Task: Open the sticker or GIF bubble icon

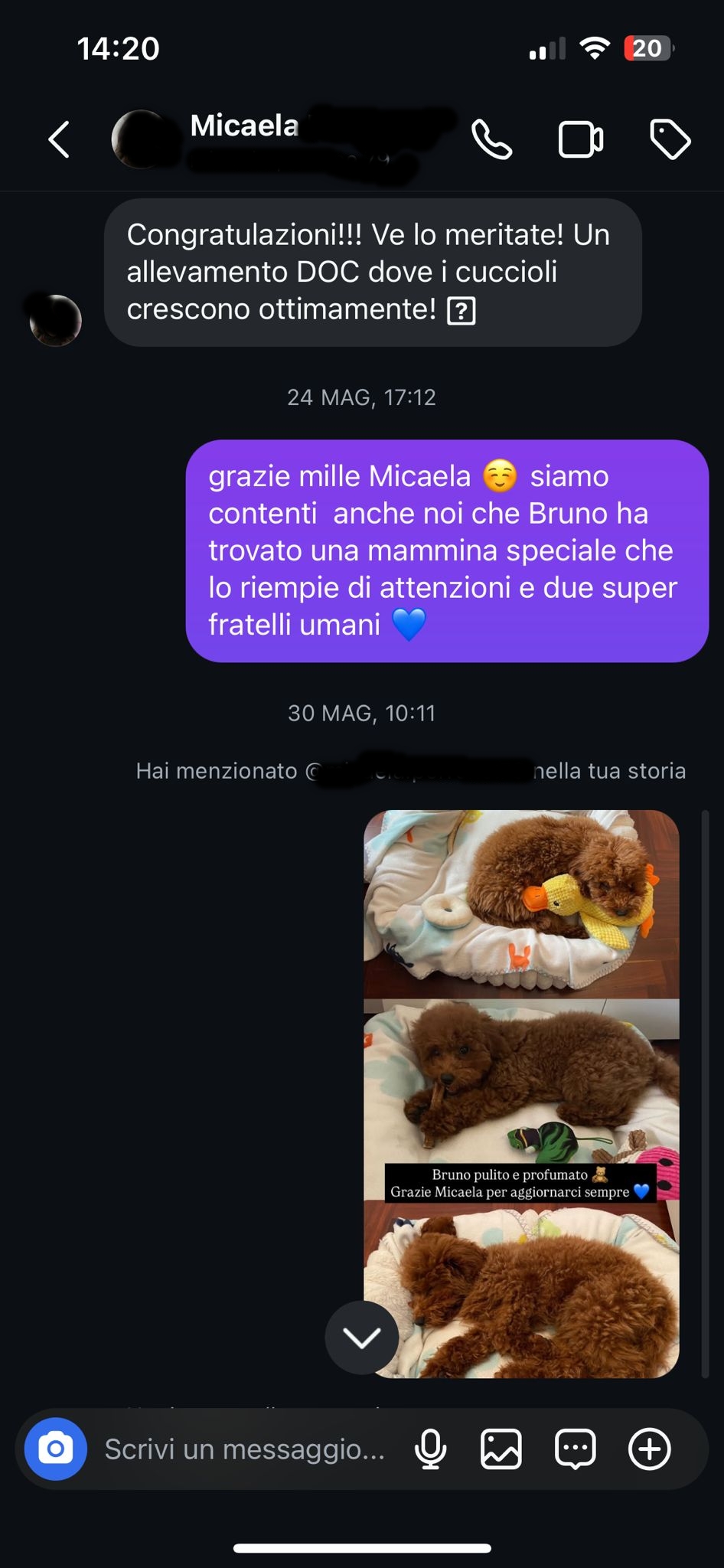Action: (x=575, y=1449)
